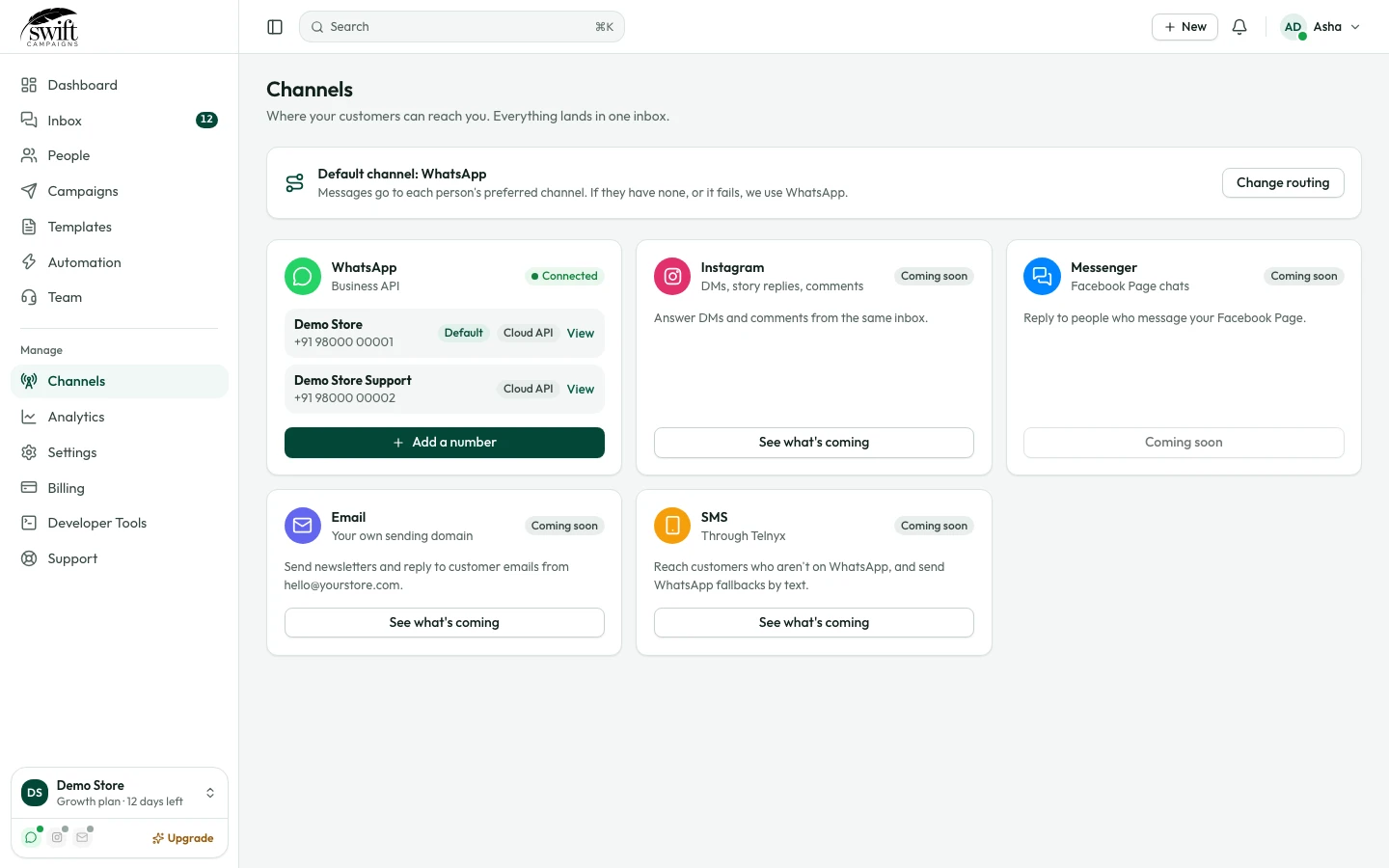The width and height of the screenshot is (1389, 868).
Task: Open Developer Tools
Action: coord(120,523)
